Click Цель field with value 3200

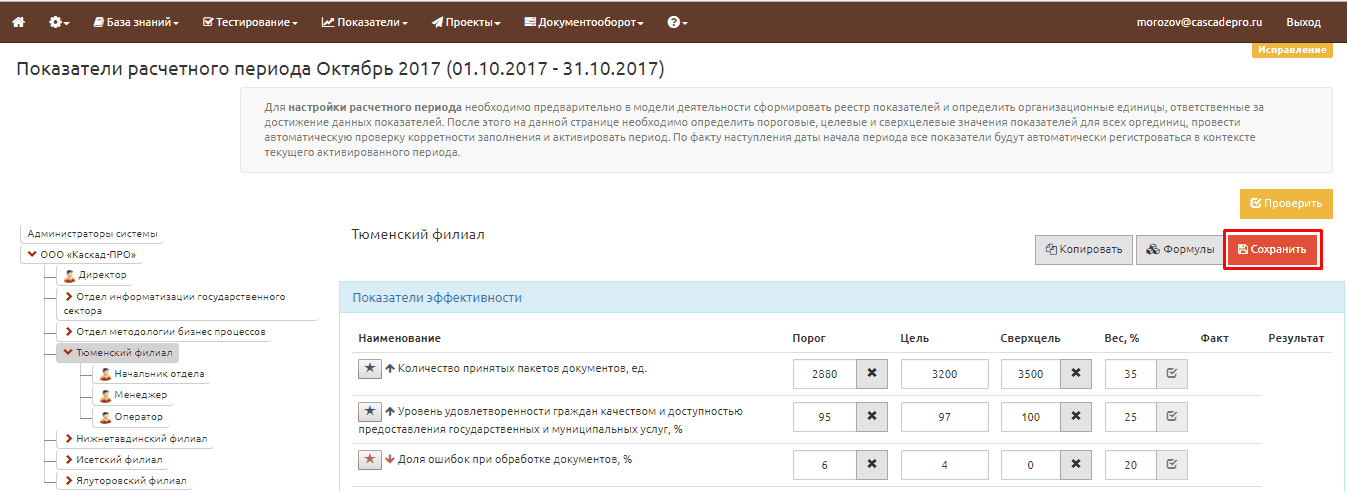944,374
